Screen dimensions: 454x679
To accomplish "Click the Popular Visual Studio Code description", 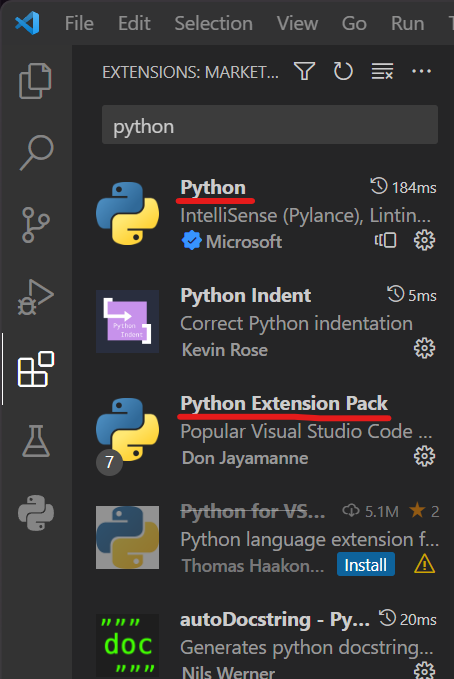I will tap(306, 431).
